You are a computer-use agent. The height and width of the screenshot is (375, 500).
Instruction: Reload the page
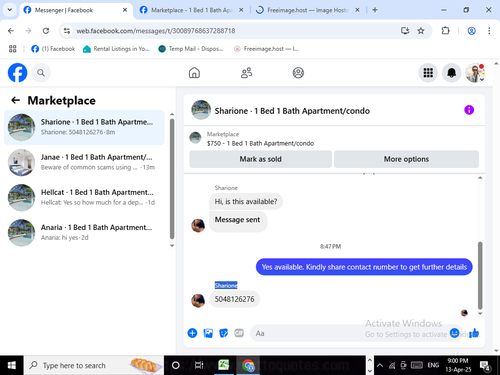click(x=46, y=31)
